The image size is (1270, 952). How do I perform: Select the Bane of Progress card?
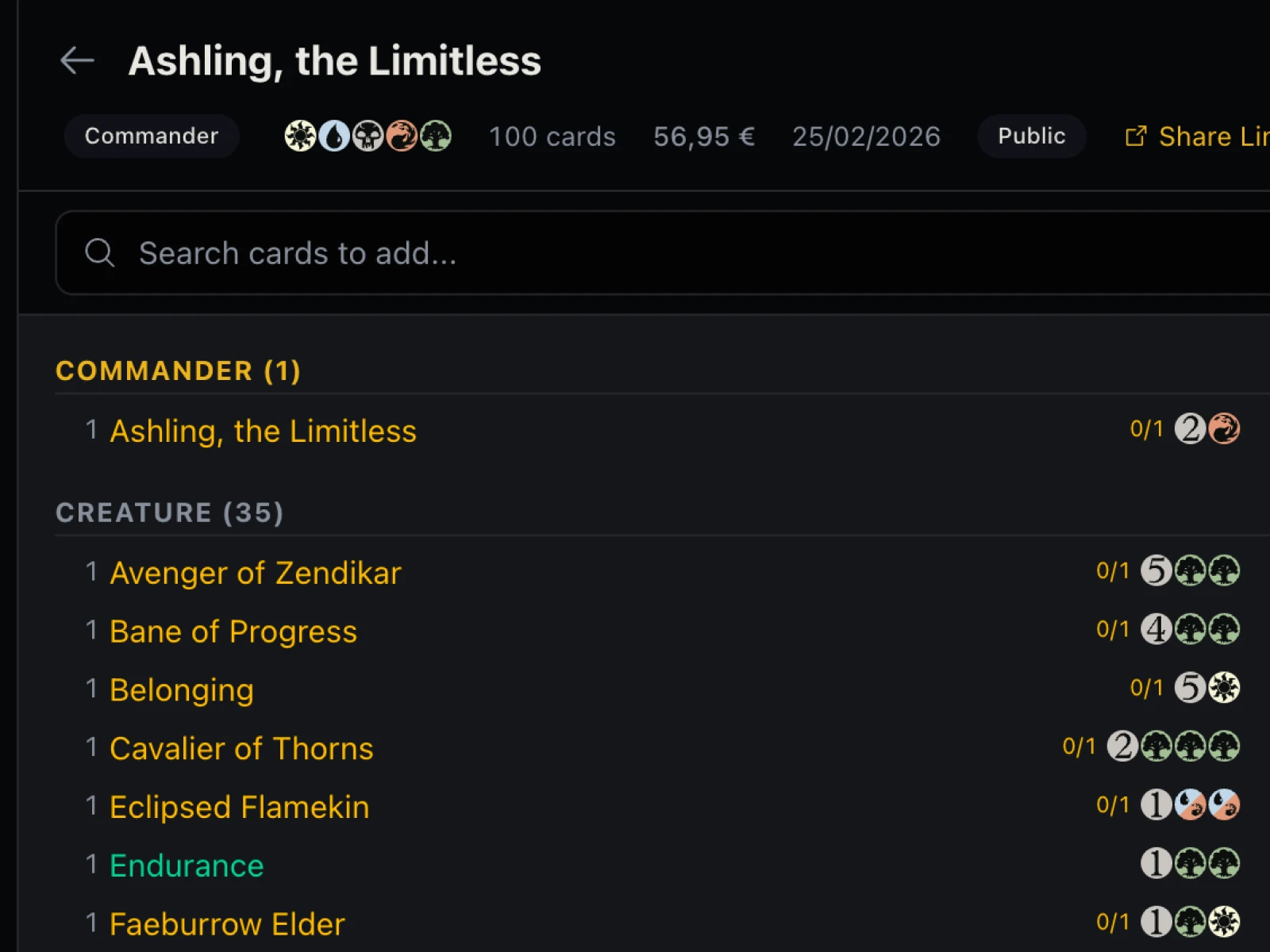tap(233, 631)
